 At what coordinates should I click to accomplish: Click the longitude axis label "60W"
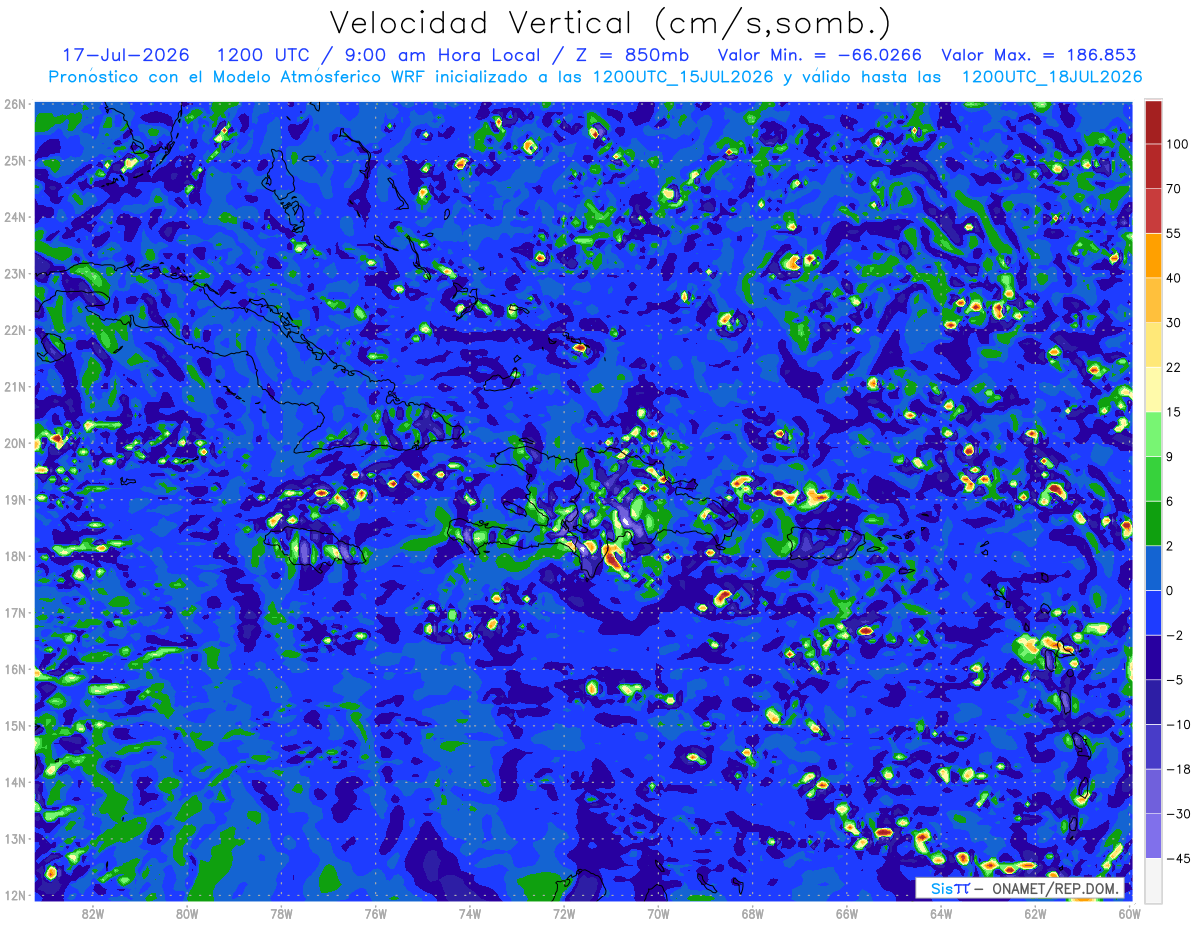click(1129, 913)
